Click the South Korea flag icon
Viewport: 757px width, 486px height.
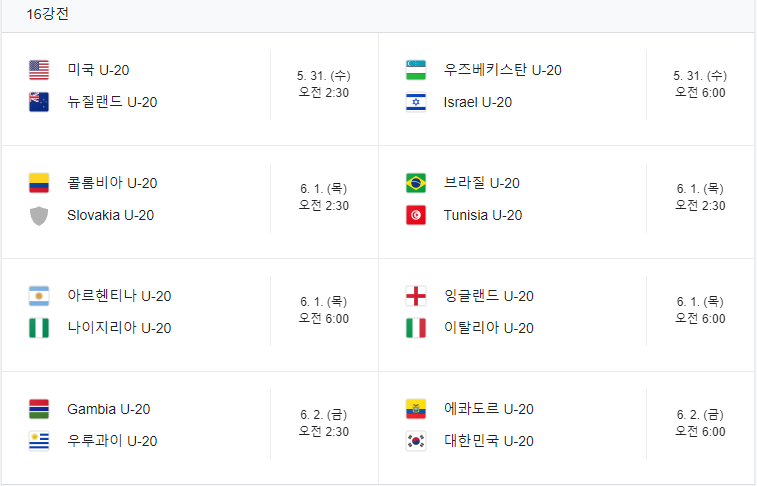tap(416, 441)
